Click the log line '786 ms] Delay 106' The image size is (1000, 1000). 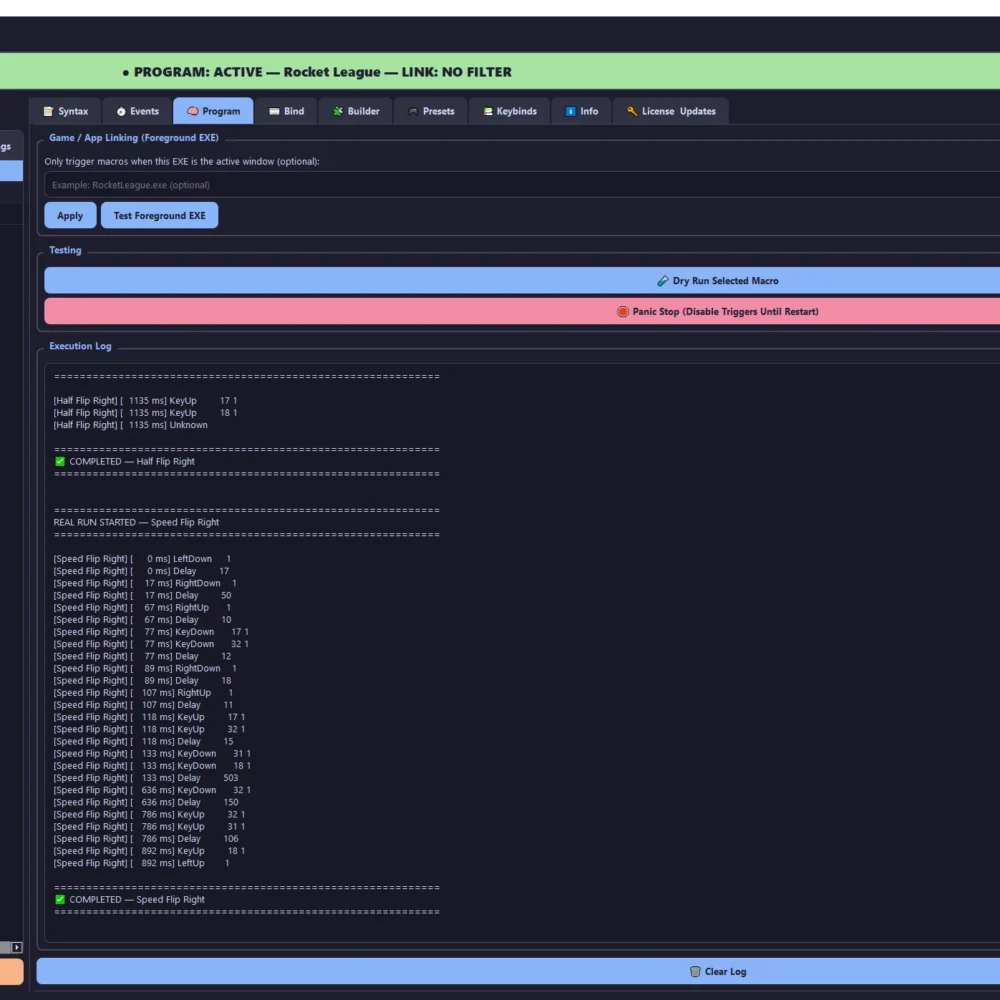(x=146, y=839)
